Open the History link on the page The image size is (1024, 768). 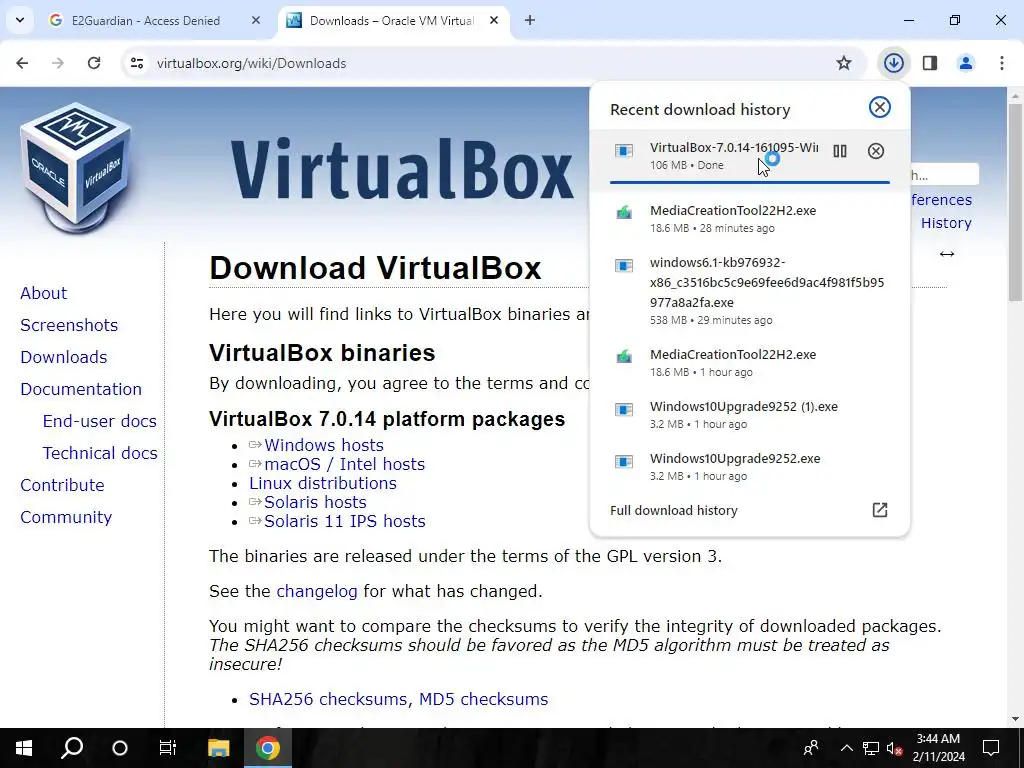(946, 223)
